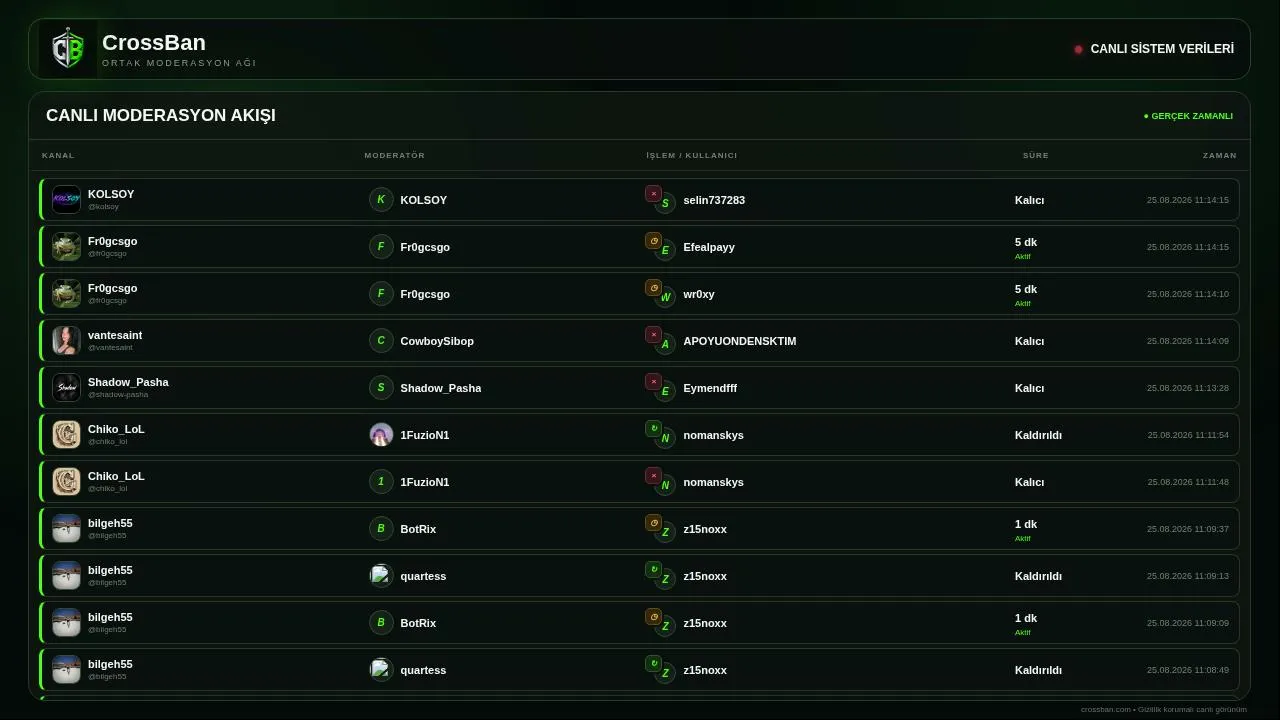Click the CrossBan shield logo
1280x720 pixels.
[x=68, y=49]
